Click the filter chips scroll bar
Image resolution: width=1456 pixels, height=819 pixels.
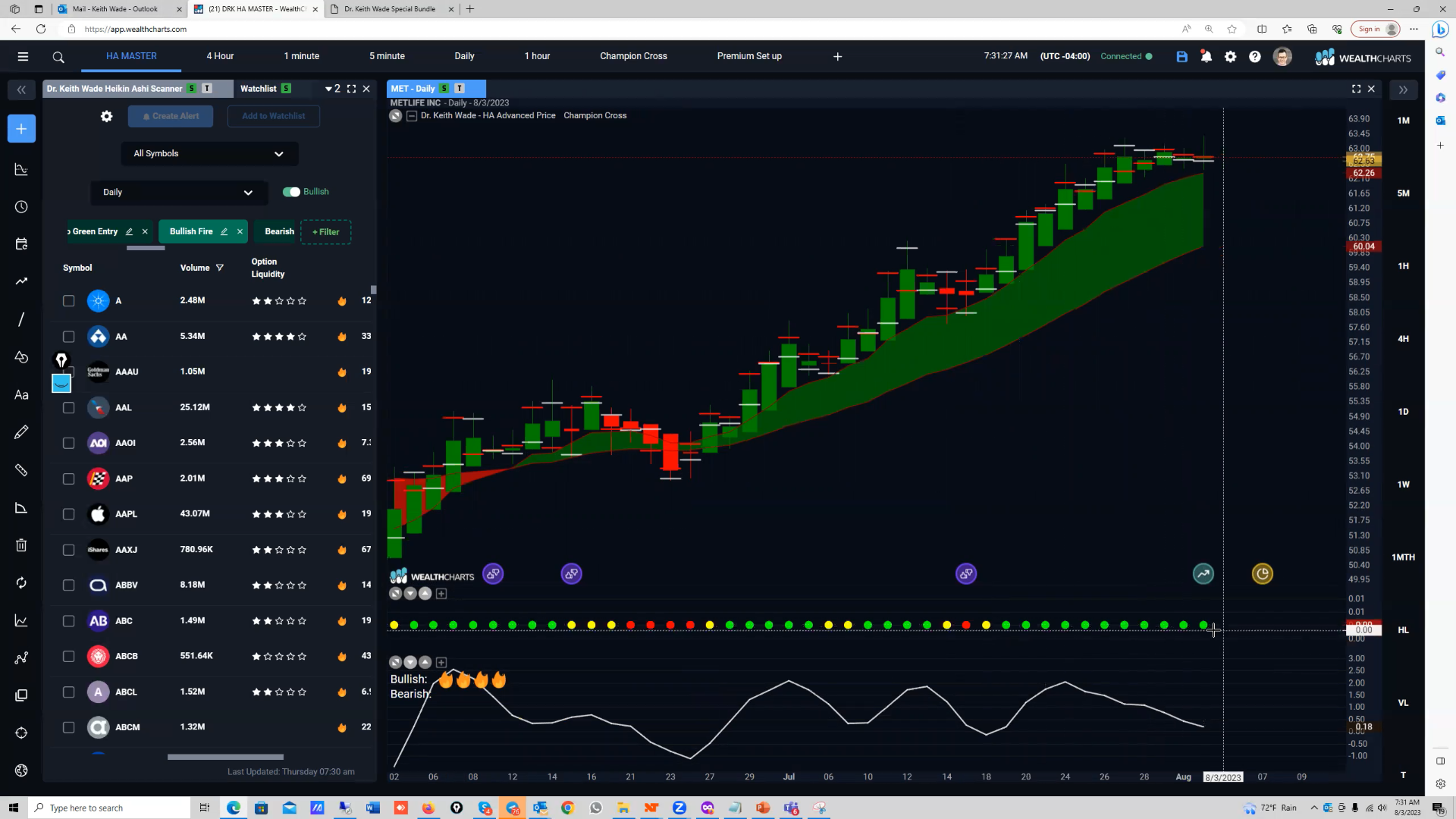click(x=146, y=248)
